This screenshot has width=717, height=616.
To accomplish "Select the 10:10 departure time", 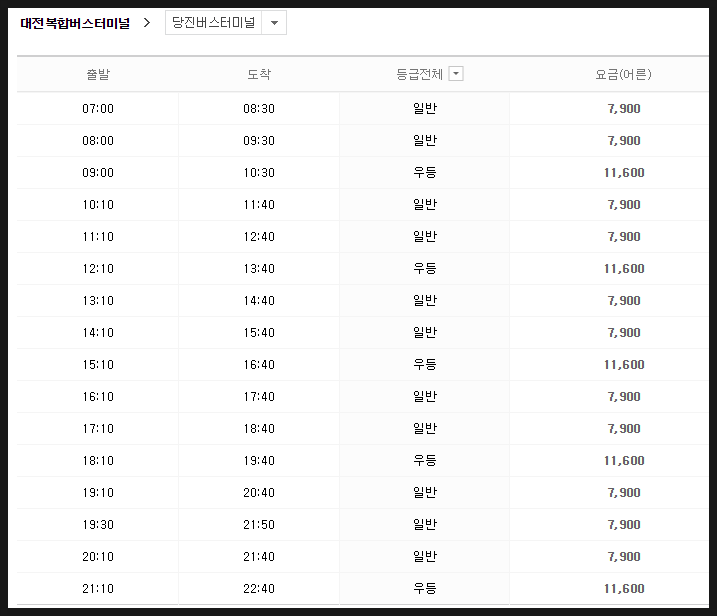I will click(98, 204).
